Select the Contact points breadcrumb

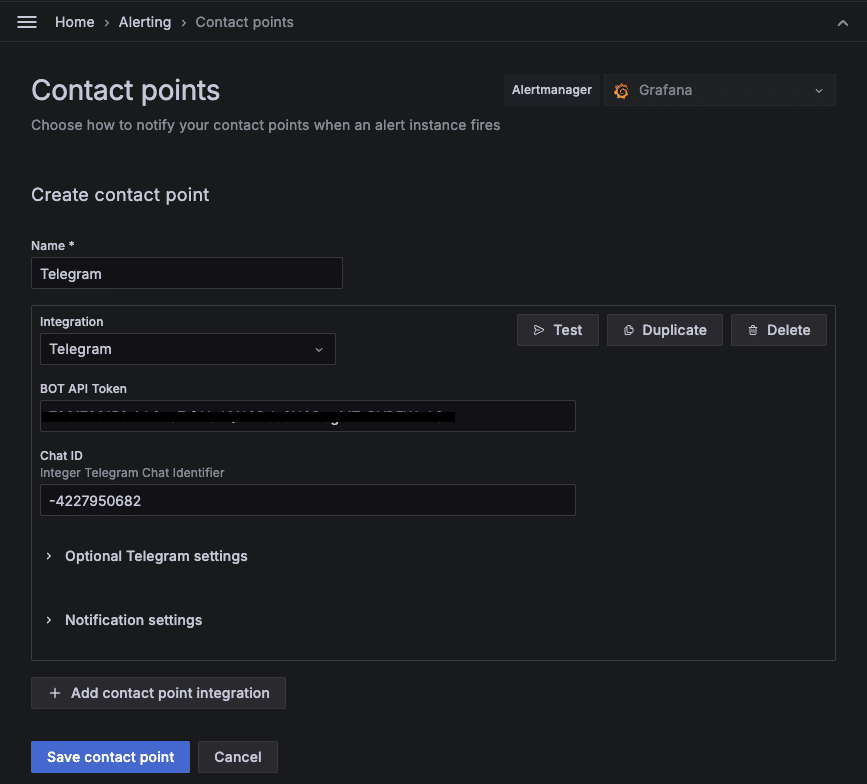pos(244,22)
